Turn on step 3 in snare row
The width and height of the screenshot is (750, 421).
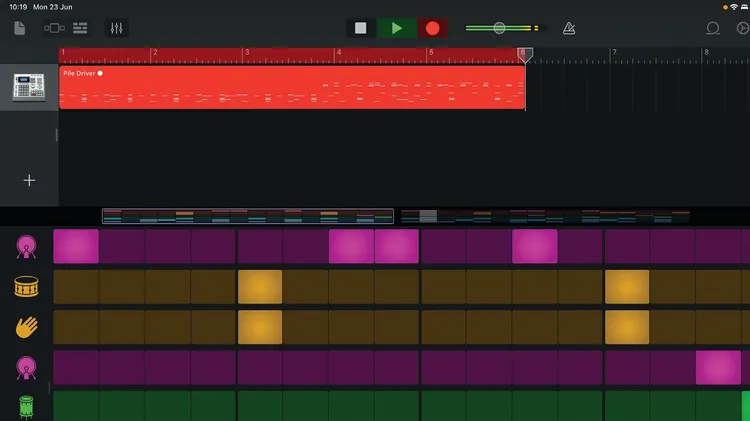[x=168, y=287]
